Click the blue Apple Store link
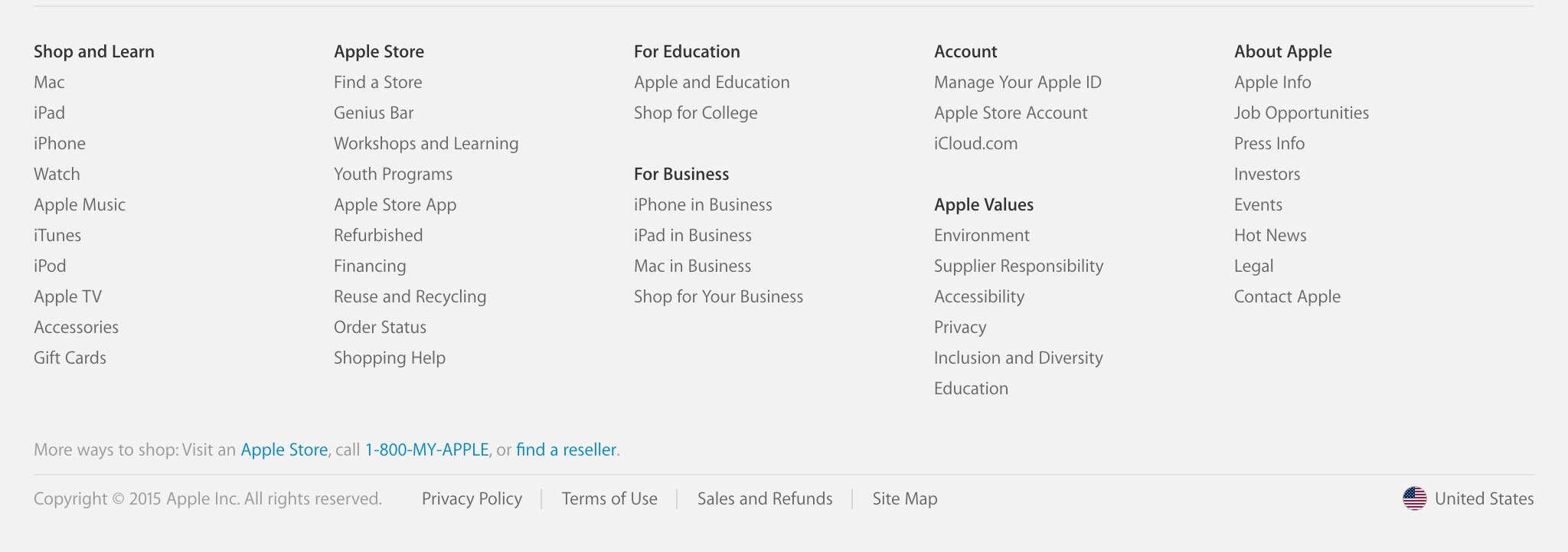Viewport: 1568px width, 552px height. [284, 450]
